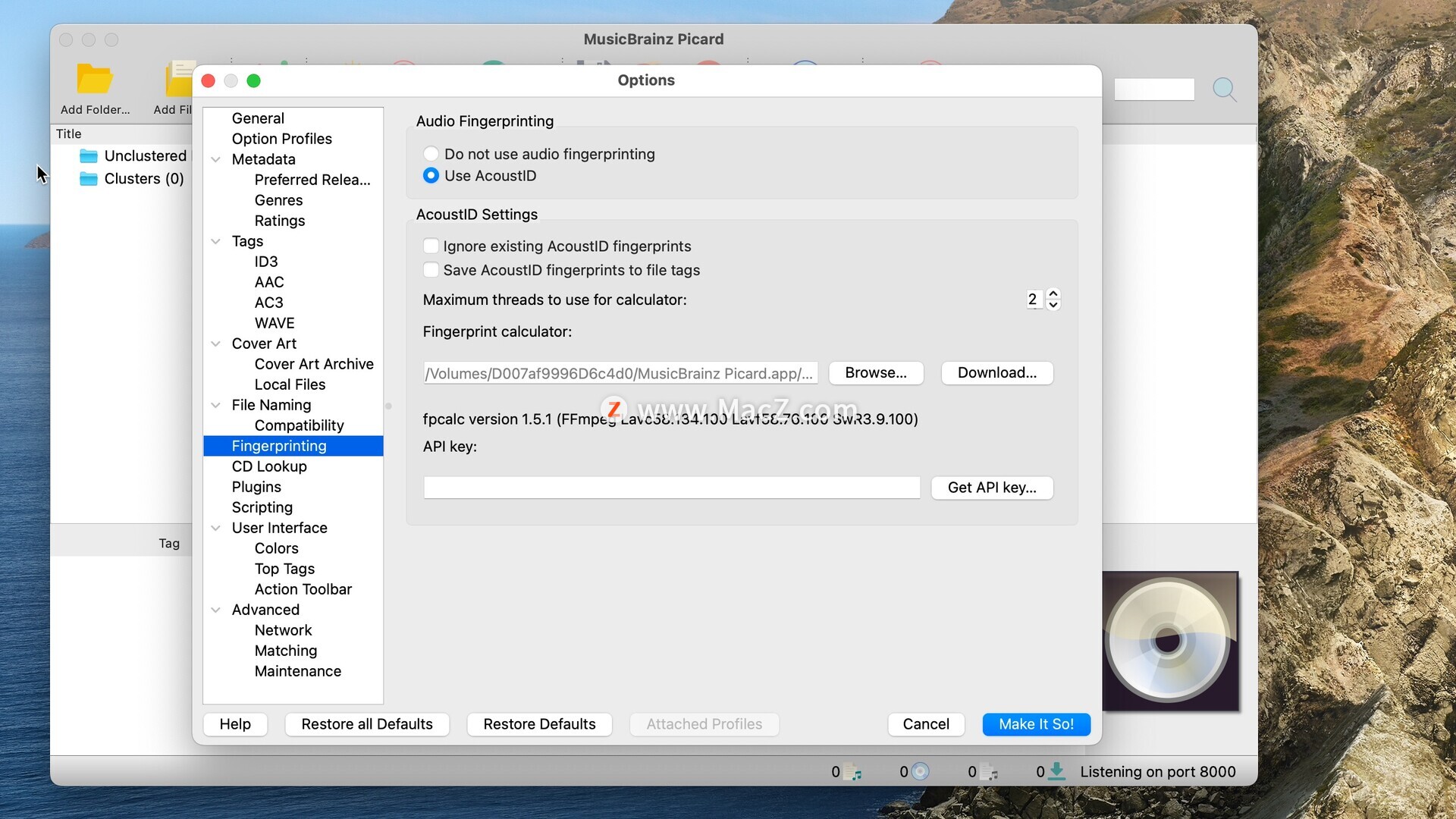1456x819 pixels.
Task: Enable Save AcoustID fingerprints to file tags
Action: [x=431, y=270]
